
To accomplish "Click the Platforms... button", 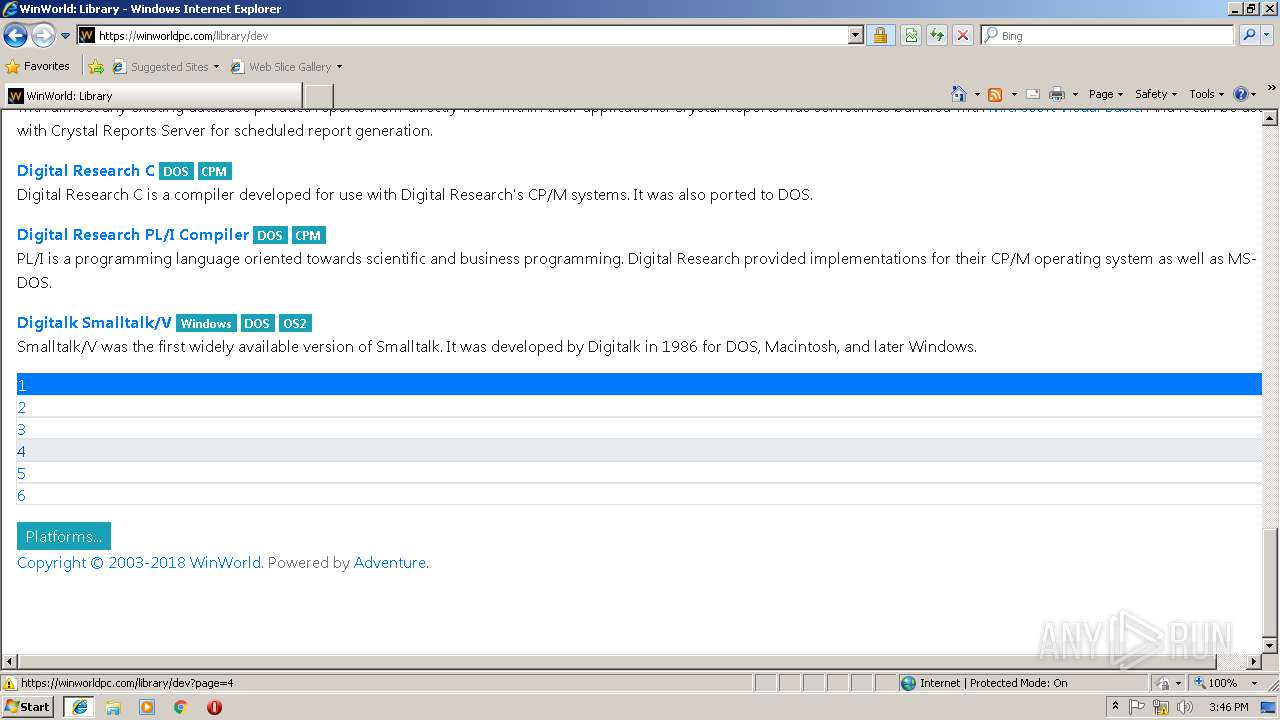I will tap(64, 536).
